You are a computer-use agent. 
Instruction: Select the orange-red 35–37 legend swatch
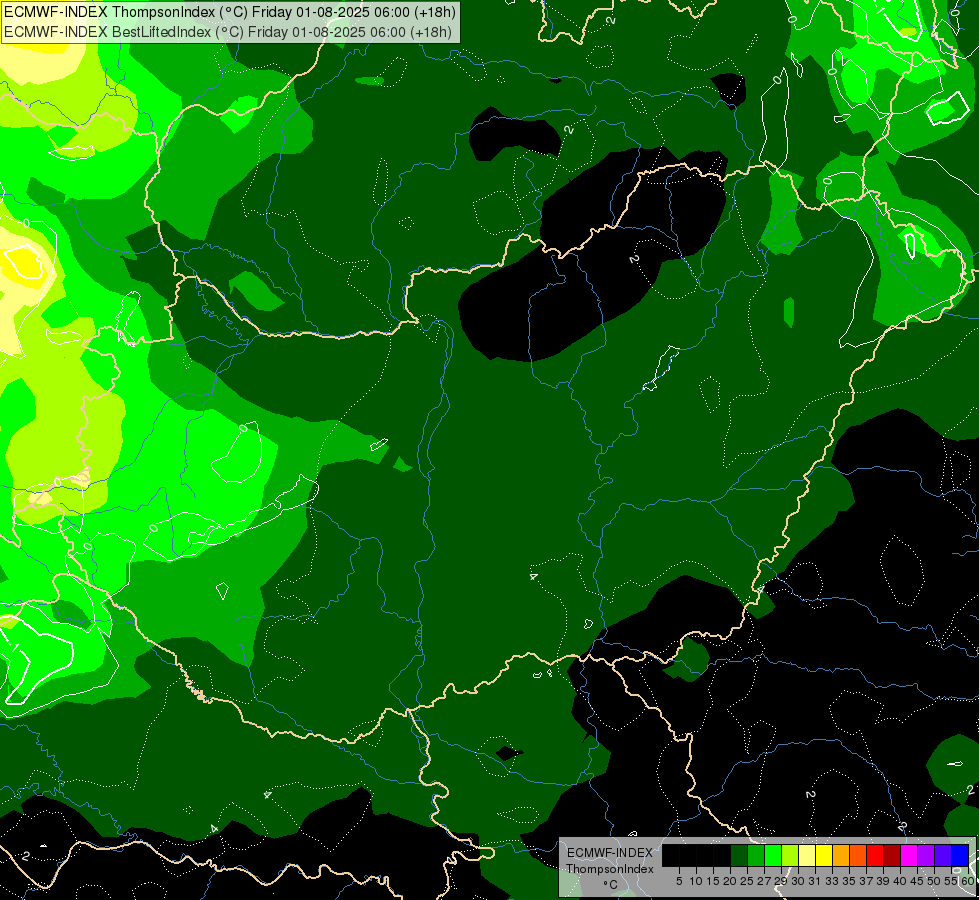(858, 856)
